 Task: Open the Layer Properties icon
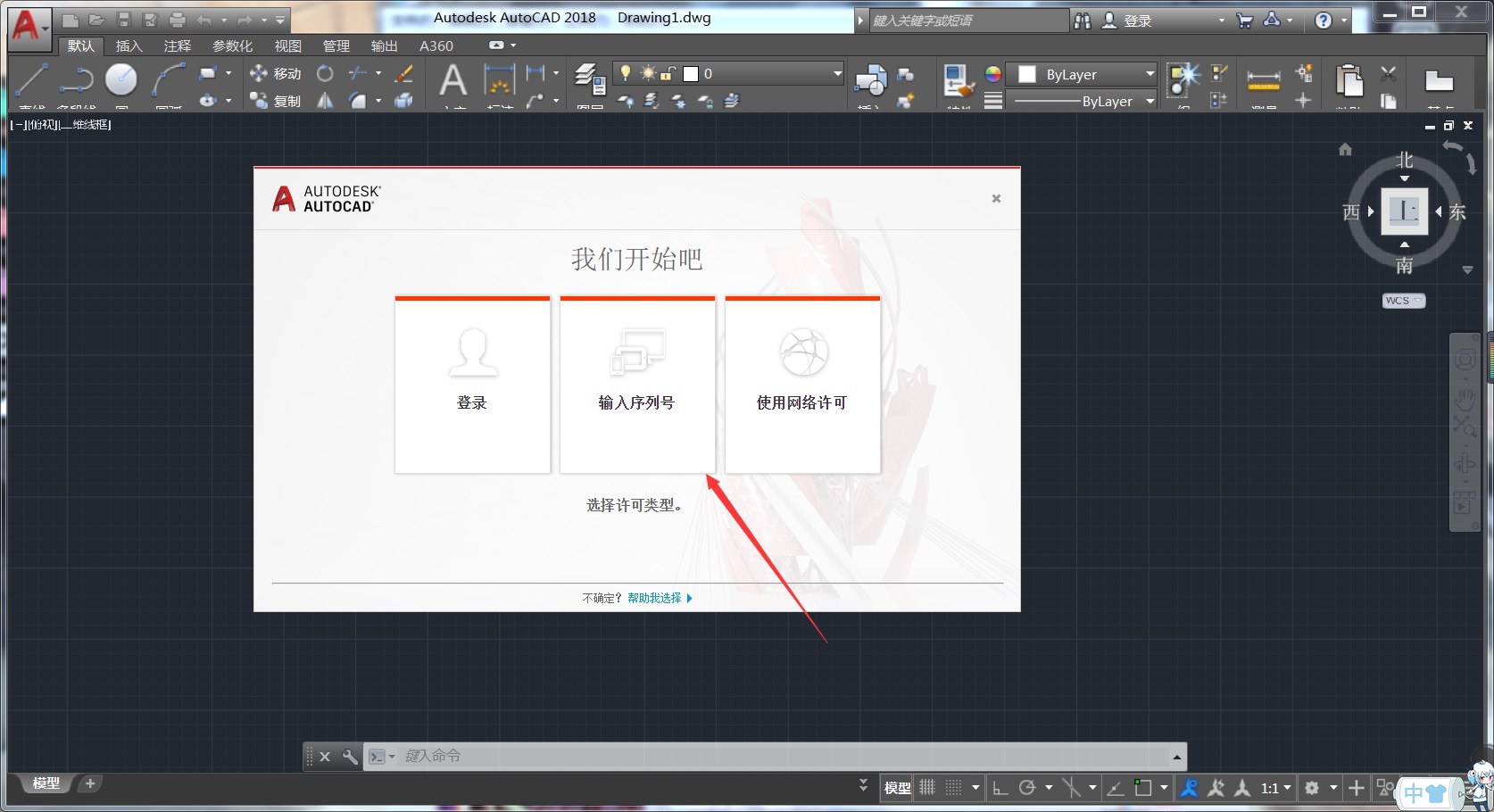(589, 79)
